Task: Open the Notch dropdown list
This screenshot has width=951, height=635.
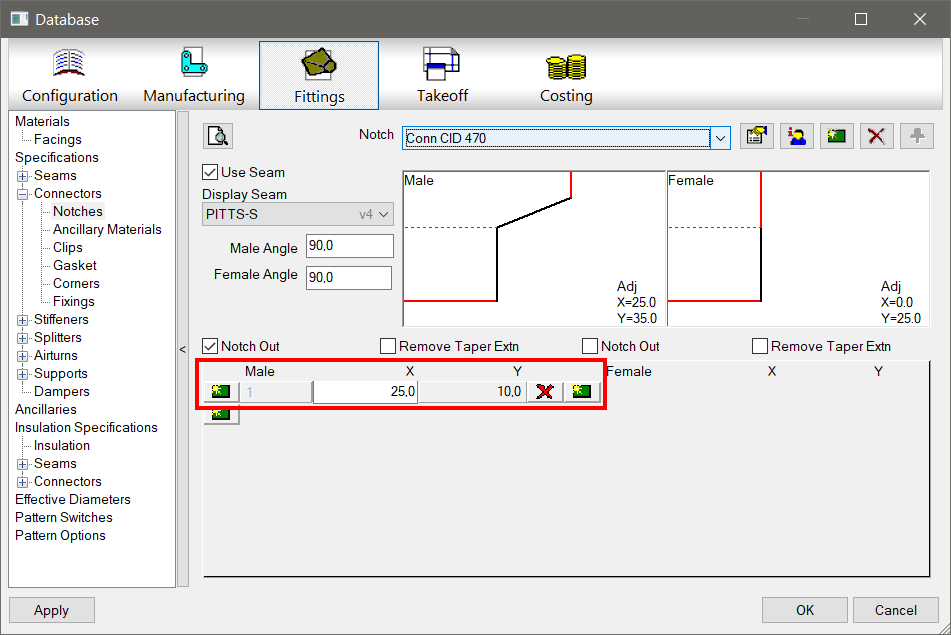Action: pos(721,138)
